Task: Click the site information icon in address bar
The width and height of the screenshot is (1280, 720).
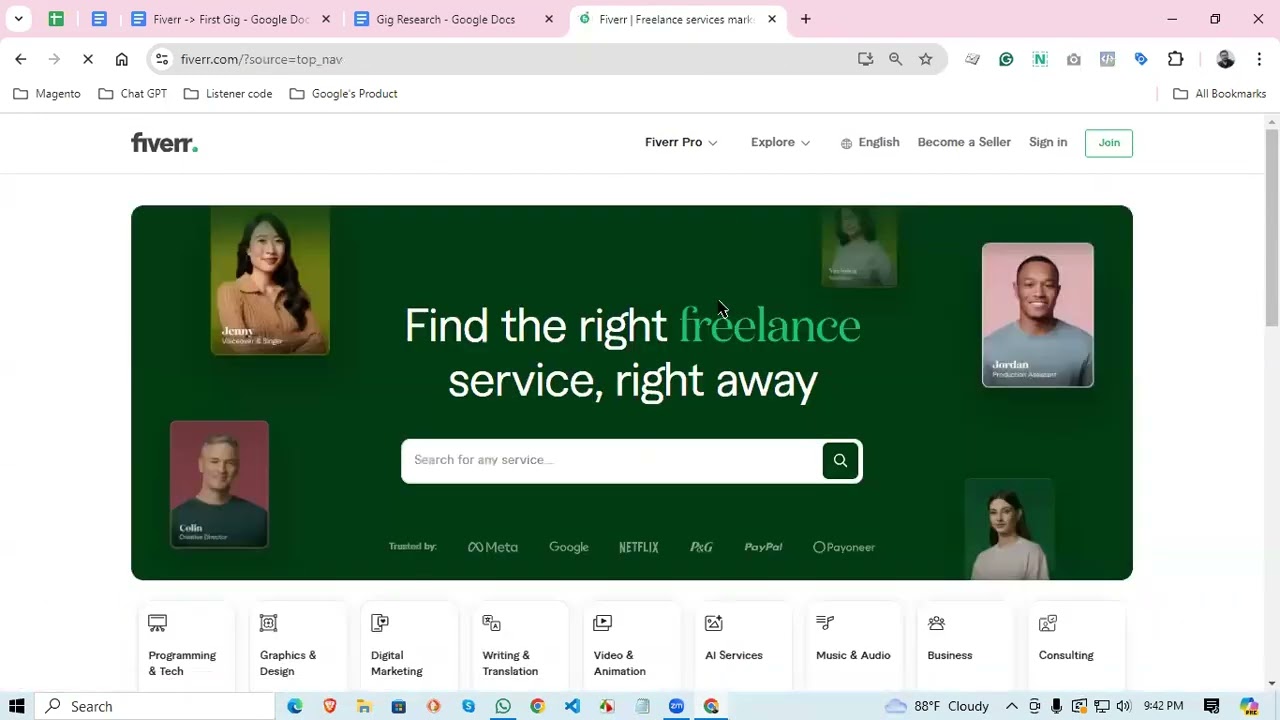Action: tap(162, 59)
